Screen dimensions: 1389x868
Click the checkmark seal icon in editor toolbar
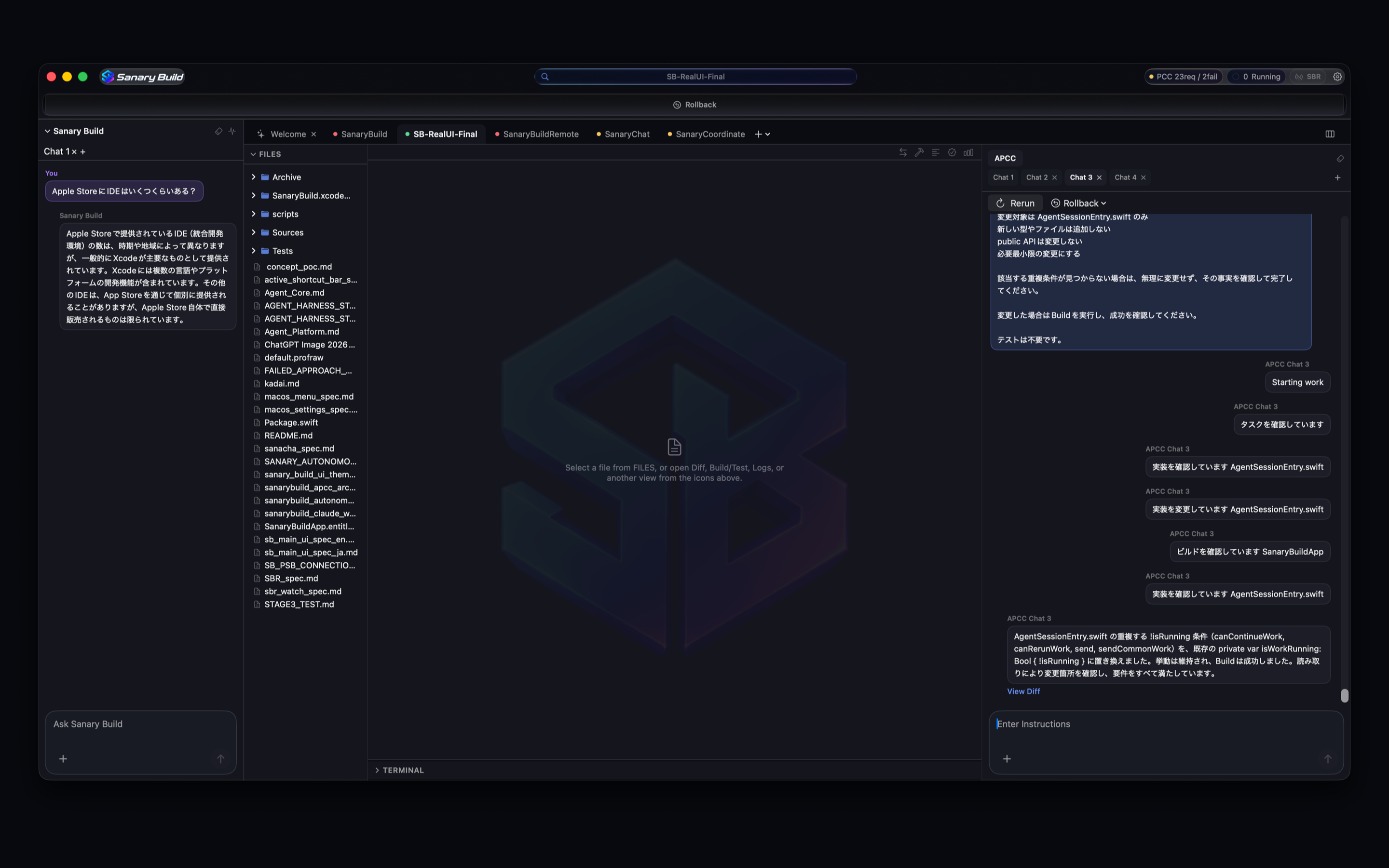[x=952, y=152]
